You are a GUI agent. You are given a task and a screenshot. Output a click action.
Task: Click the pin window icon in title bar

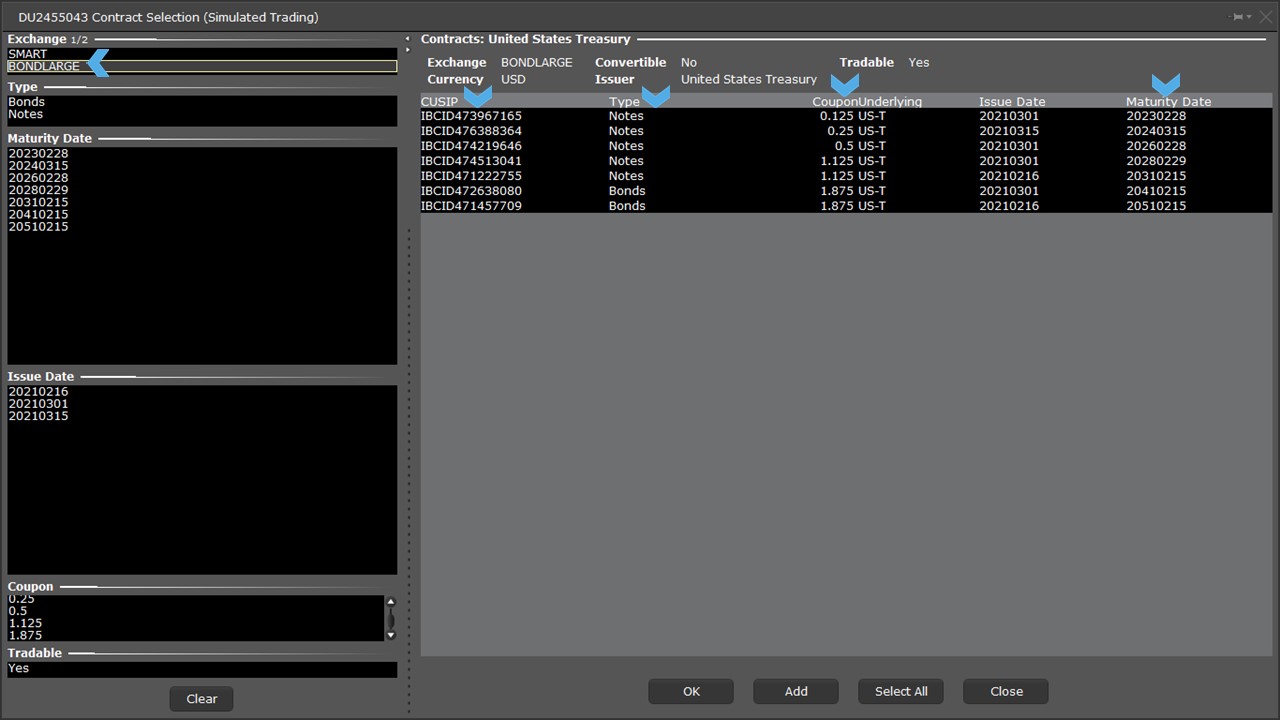(x=1238, y=17)
